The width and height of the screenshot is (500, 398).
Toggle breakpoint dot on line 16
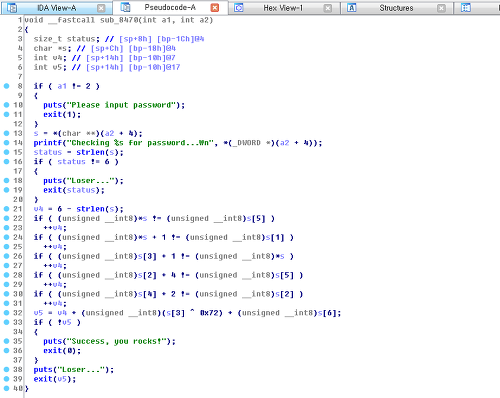(6, 161)
